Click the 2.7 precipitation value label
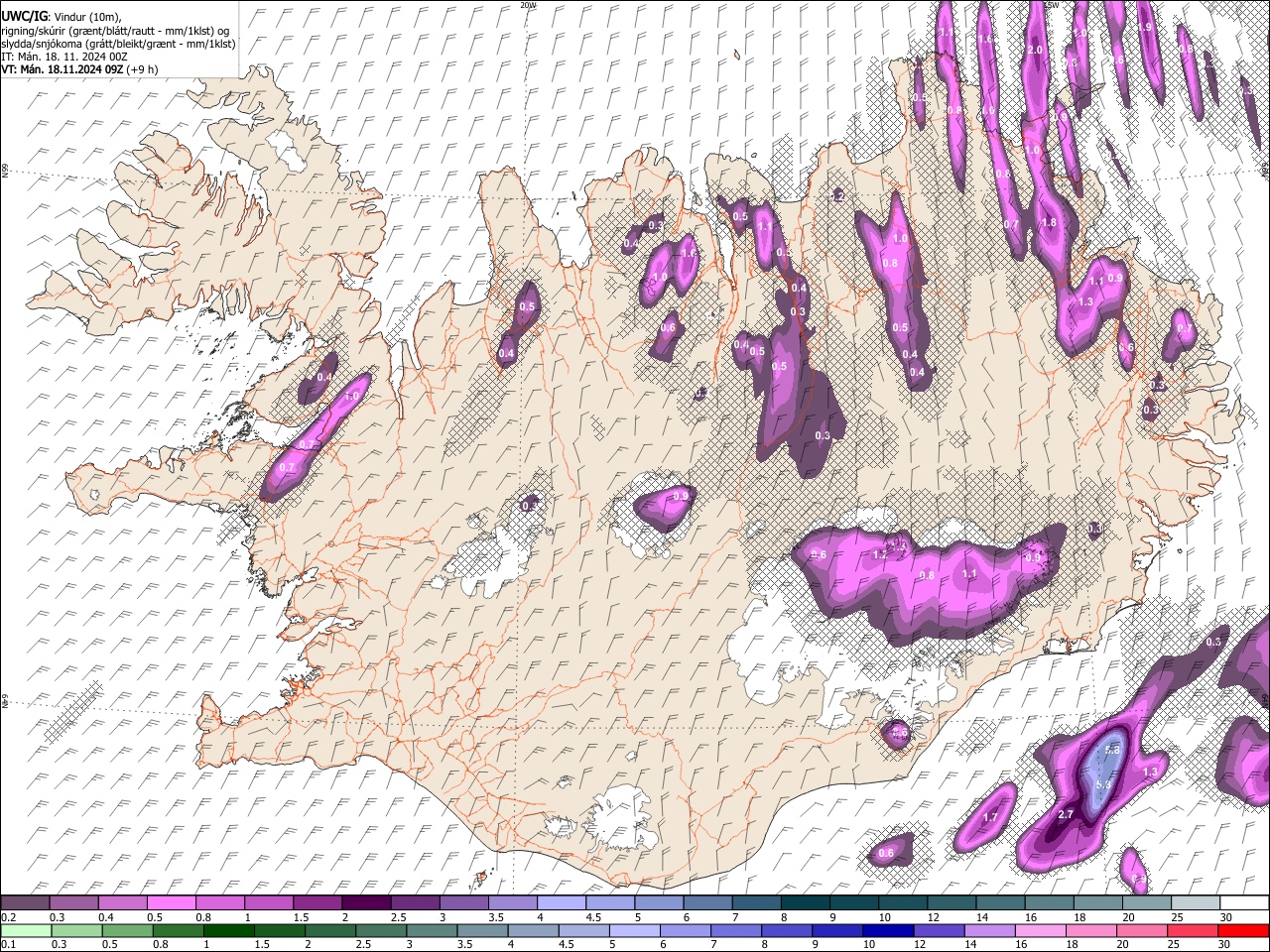The image size is (1270, 952). tap(1066, 814)
